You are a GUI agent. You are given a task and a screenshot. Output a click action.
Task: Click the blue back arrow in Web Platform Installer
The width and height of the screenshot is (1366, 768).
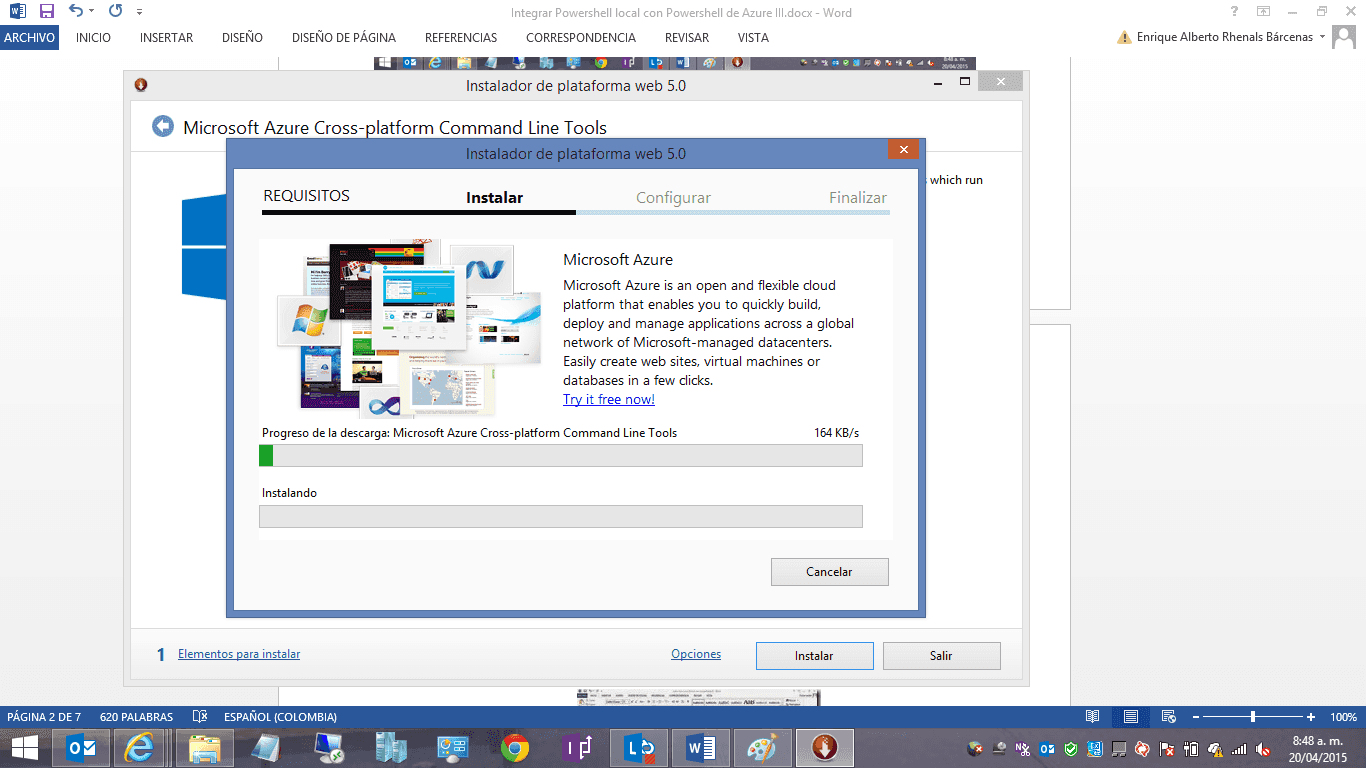coord(163,126)
